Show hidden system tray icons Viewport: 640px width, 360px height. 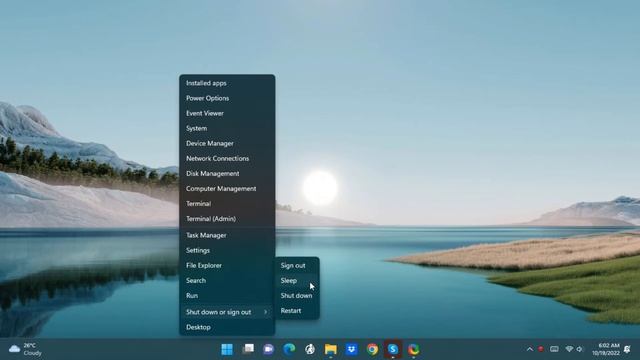(x=530, y=349)
